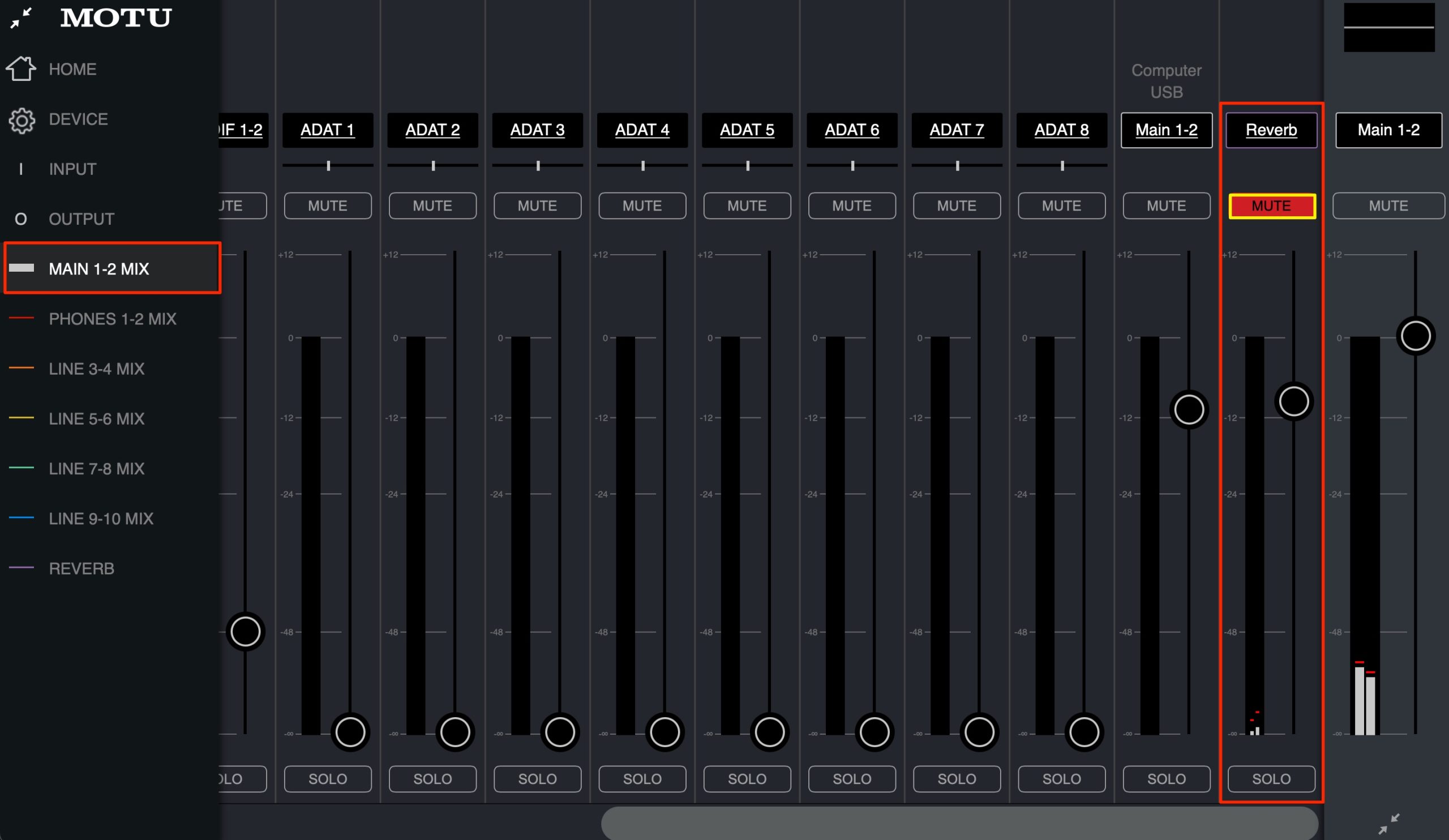Mute the ADAT 4 channel
The width and height of the screenshot is (1449, 840).
tap(642, 206)
